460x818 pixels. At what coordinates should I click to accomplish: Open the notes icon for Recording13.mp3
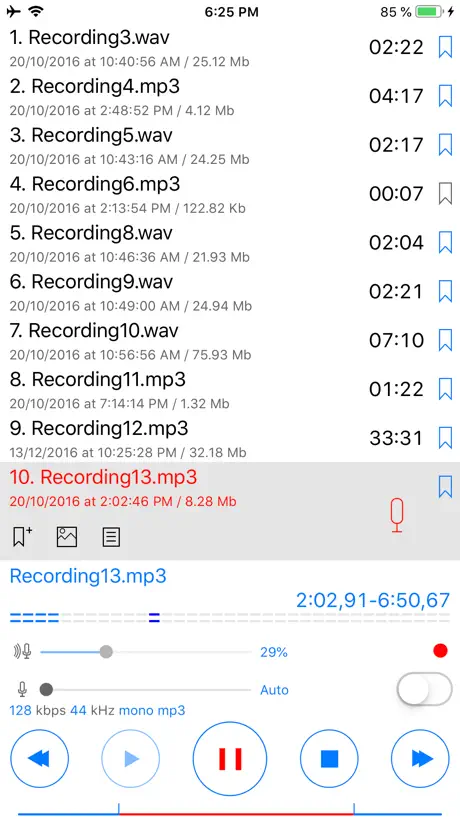pos(111,537)
